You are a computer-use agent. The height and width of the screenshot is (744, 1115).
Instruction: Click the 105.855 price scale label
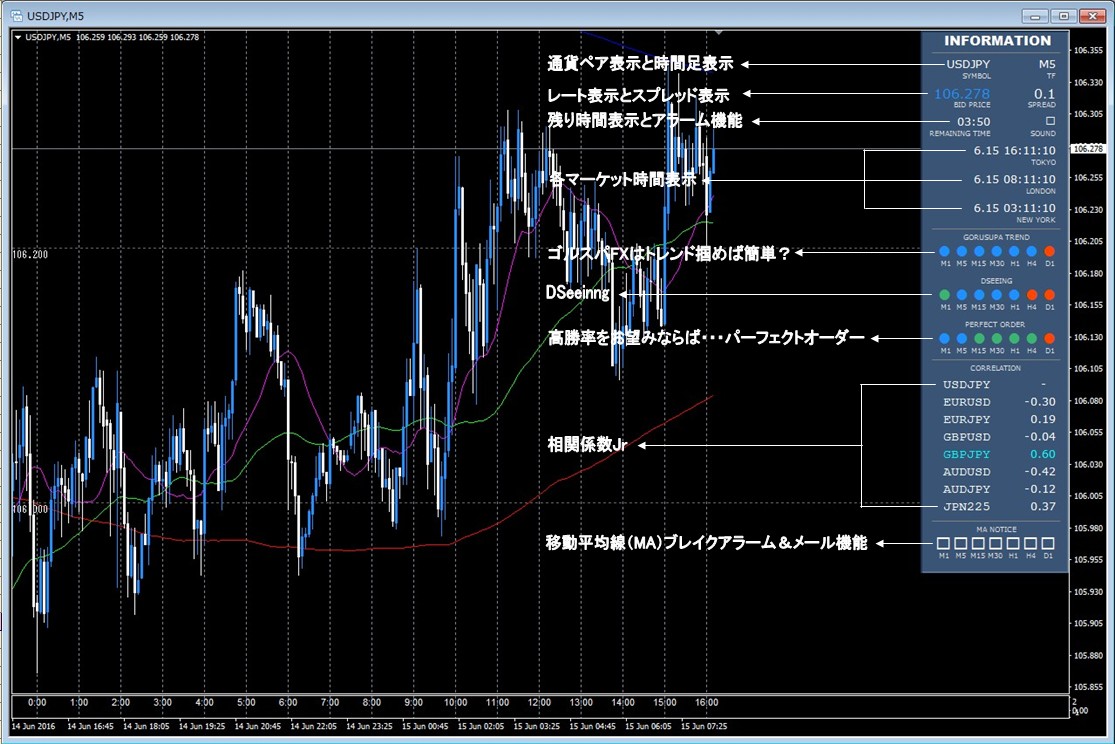[1088, 687]
